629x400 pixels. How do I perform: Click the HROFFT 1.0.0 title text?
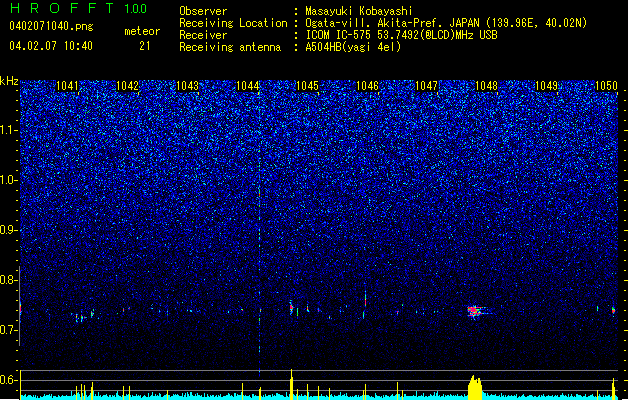click(78, 8)
